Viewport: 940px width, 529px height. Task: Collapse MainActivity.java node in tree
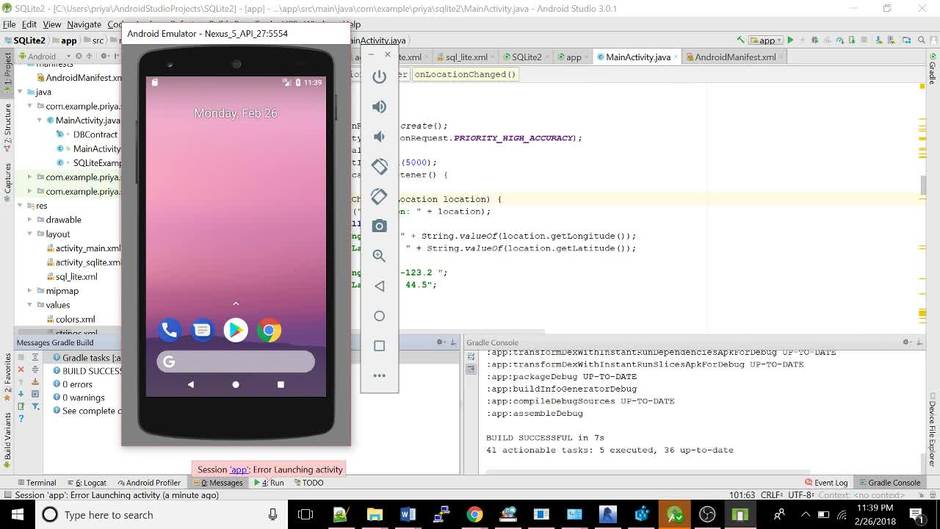[40, 120]
